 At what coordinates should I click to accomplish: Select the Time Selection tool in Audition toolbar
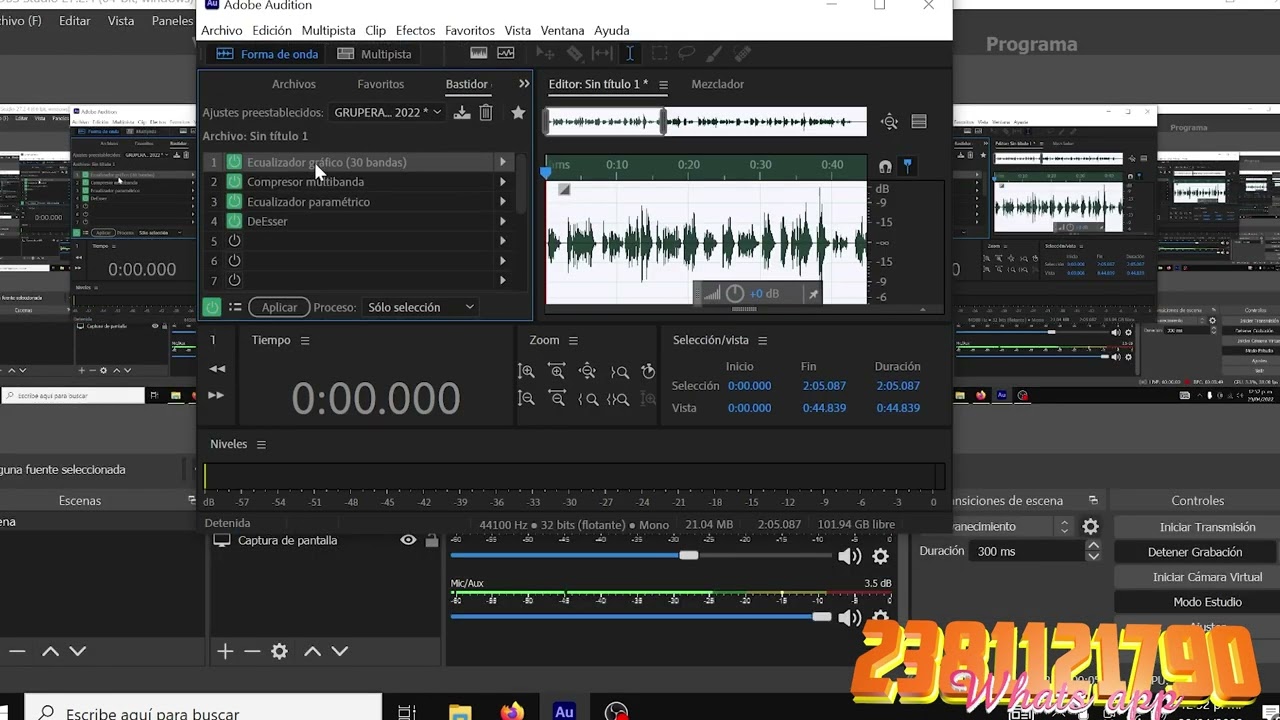pos(630,54)
